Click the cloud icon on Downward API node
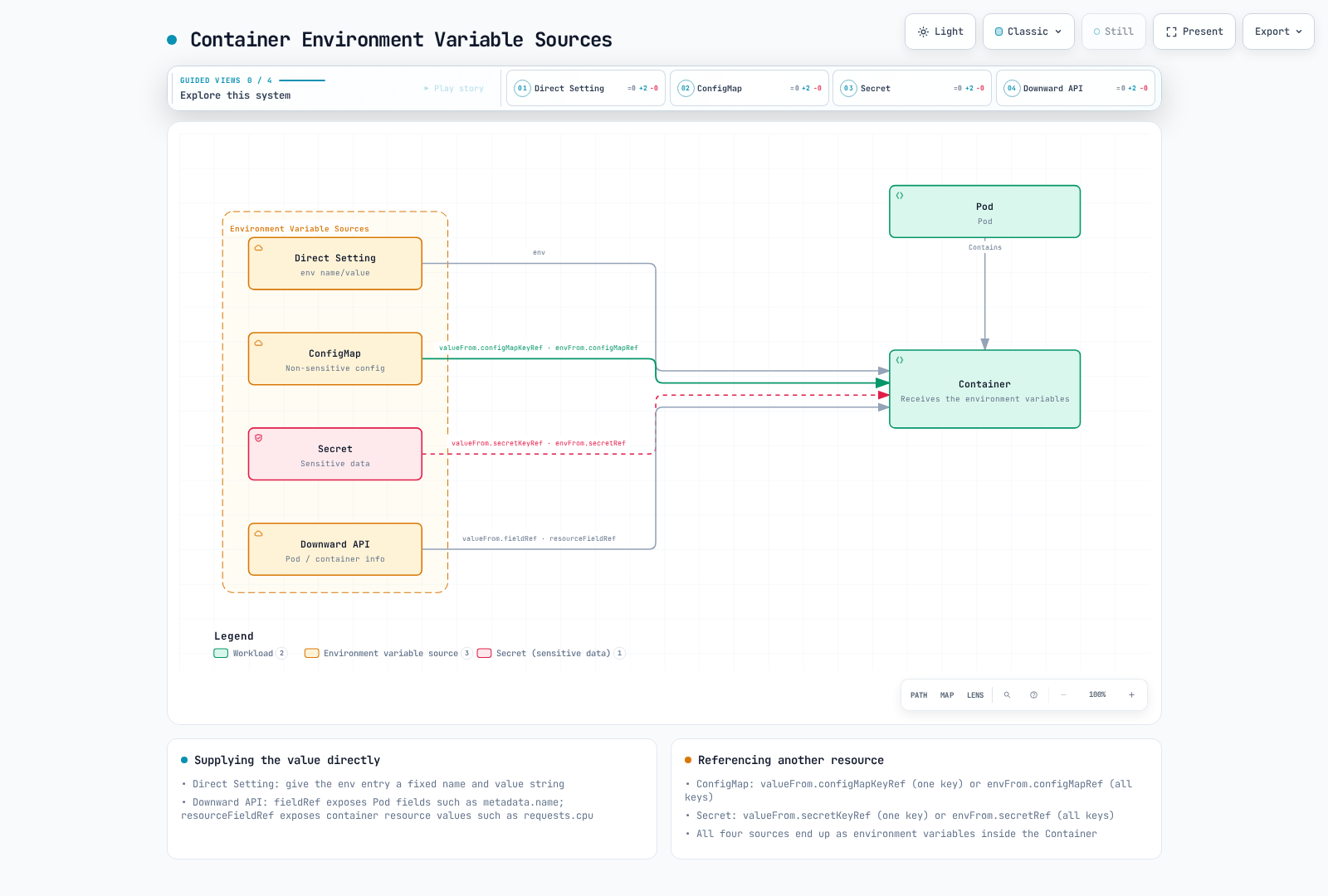Image resolution: width=1328 pixels, height=896 pixels. coord(259,533)
